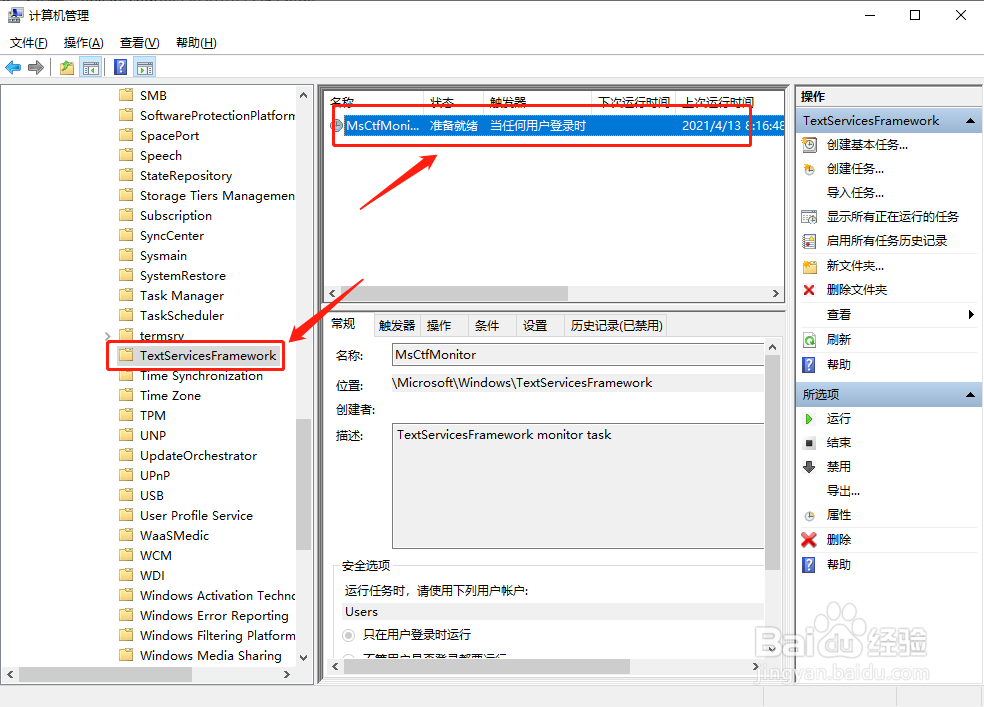Viewport: 984px width, 707px height.
Task: Collapse the TextServicesFramework actions section
Action: pos(969,120)
